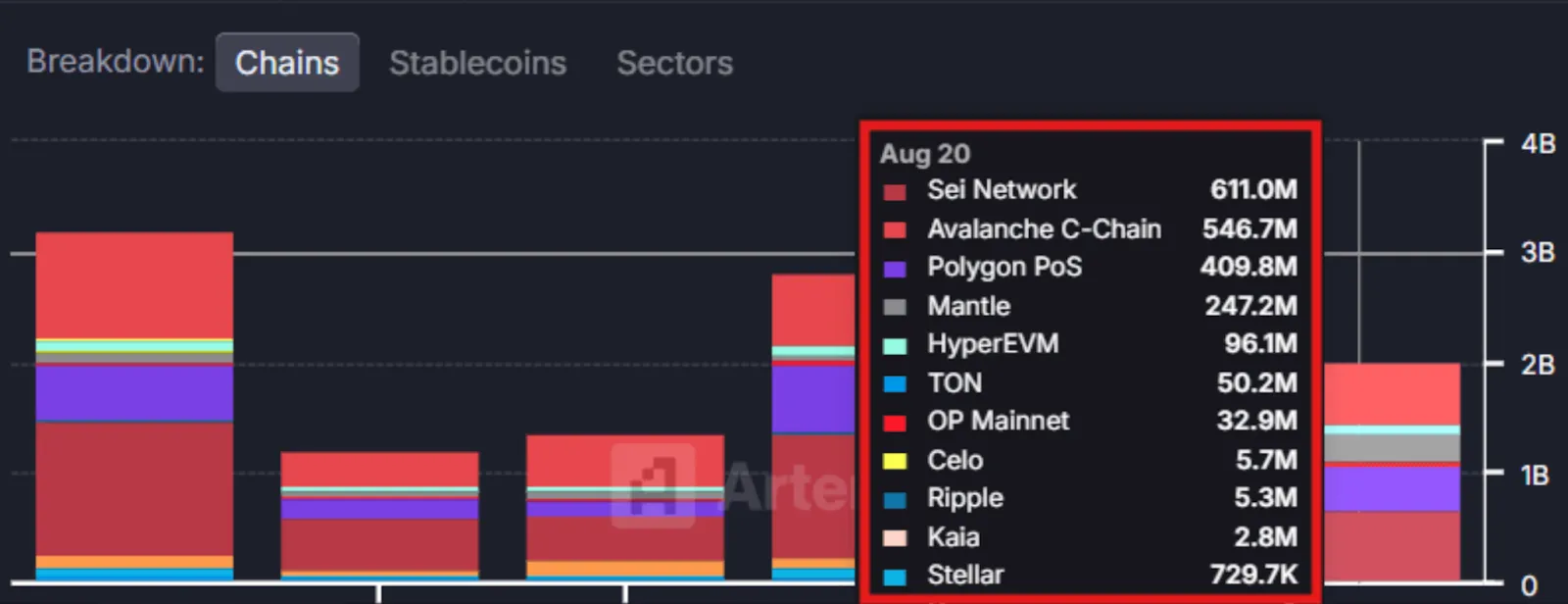Click the gray Mantle legend swatch
Image resolution: width=1568 pixels, height=604 pixels.
(895, 307)
